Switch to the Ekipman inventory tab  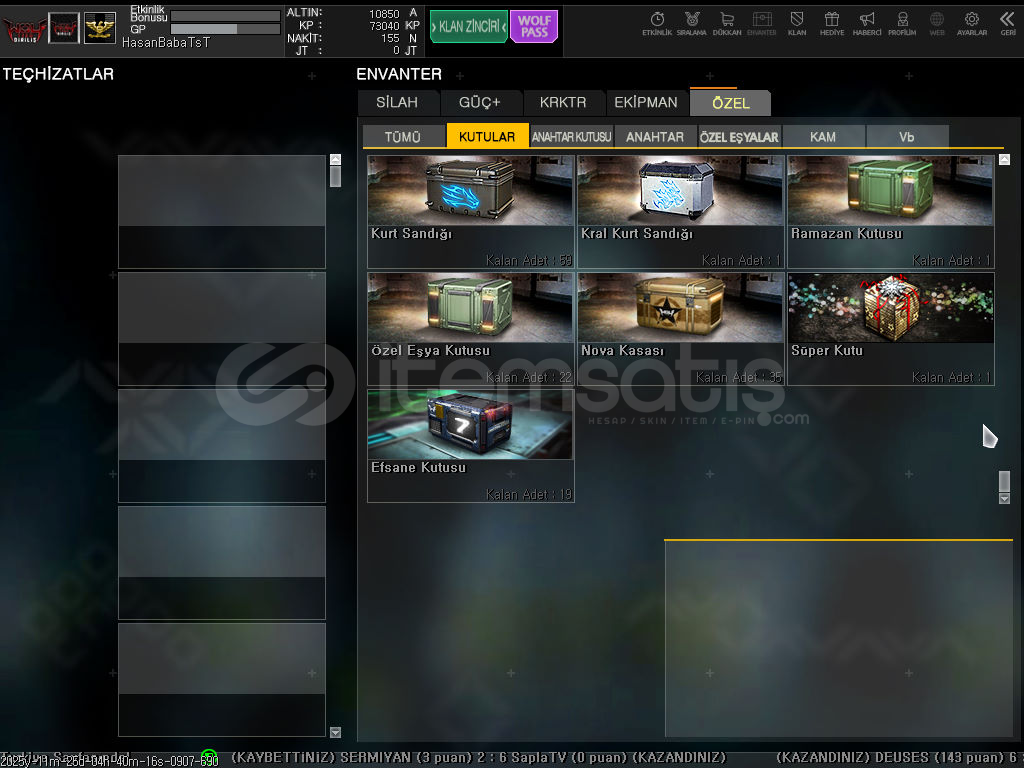646,102
